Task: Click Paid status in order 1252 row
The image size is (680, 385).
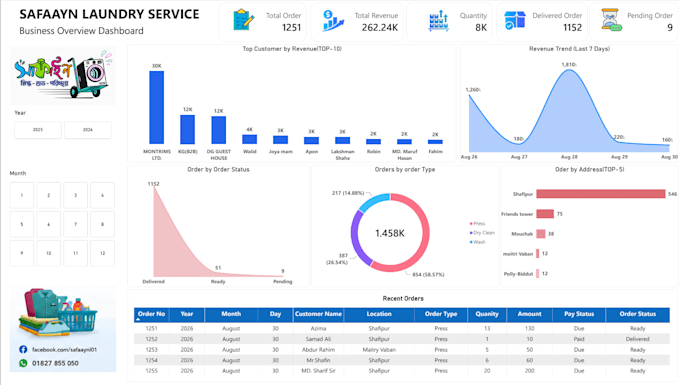Action: [x=579, y=339]
